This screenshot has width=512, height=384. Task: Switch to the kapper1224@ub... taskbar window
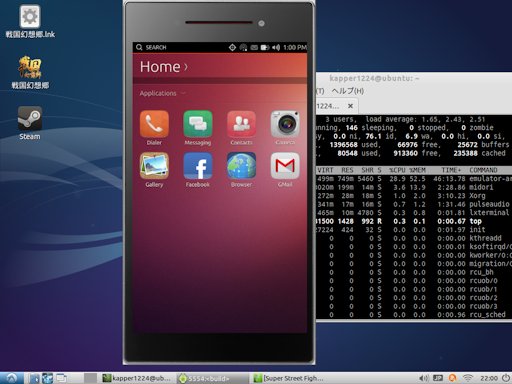tap(137, 378)
